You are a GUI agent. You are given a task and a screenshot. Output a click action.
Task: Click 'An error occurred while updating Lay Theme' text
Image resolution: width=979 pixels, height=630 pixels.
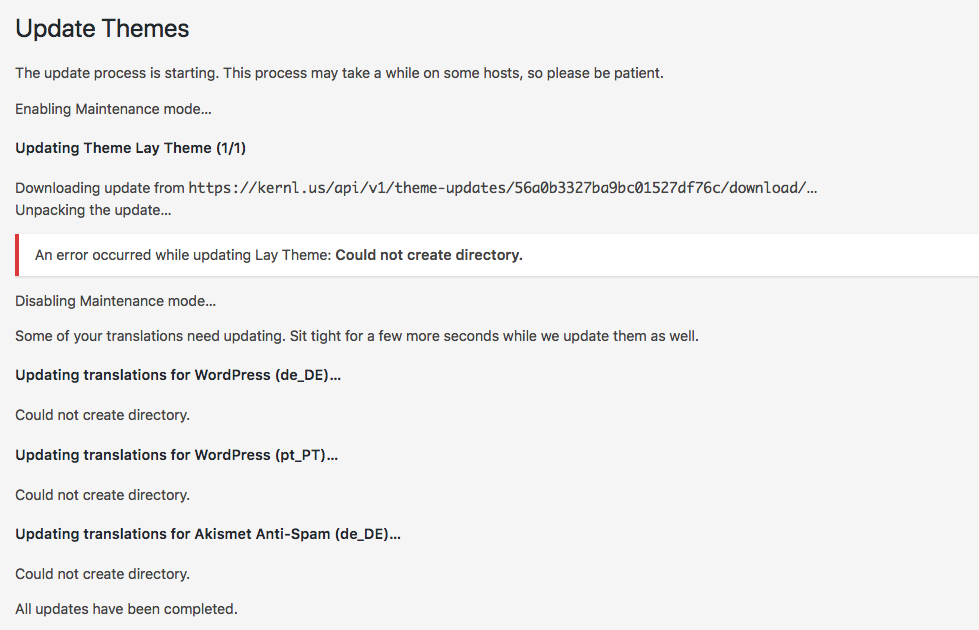[182, 255]
